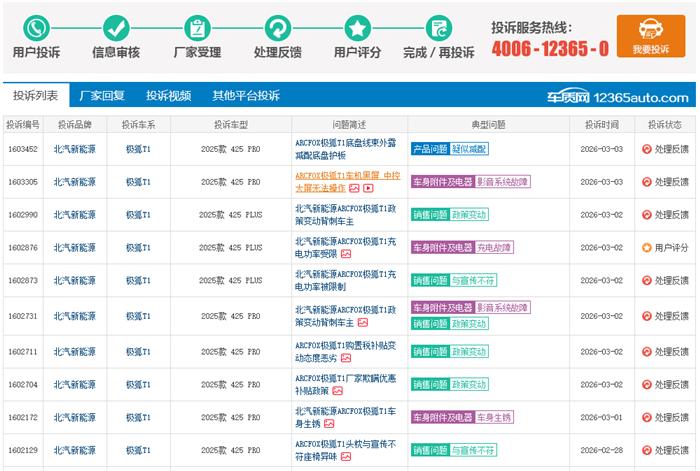Image resolution: width=700 pixels, height=471 pixels.
Task: Switch to the 投诉视频 tab
Action: pos(168,96)
